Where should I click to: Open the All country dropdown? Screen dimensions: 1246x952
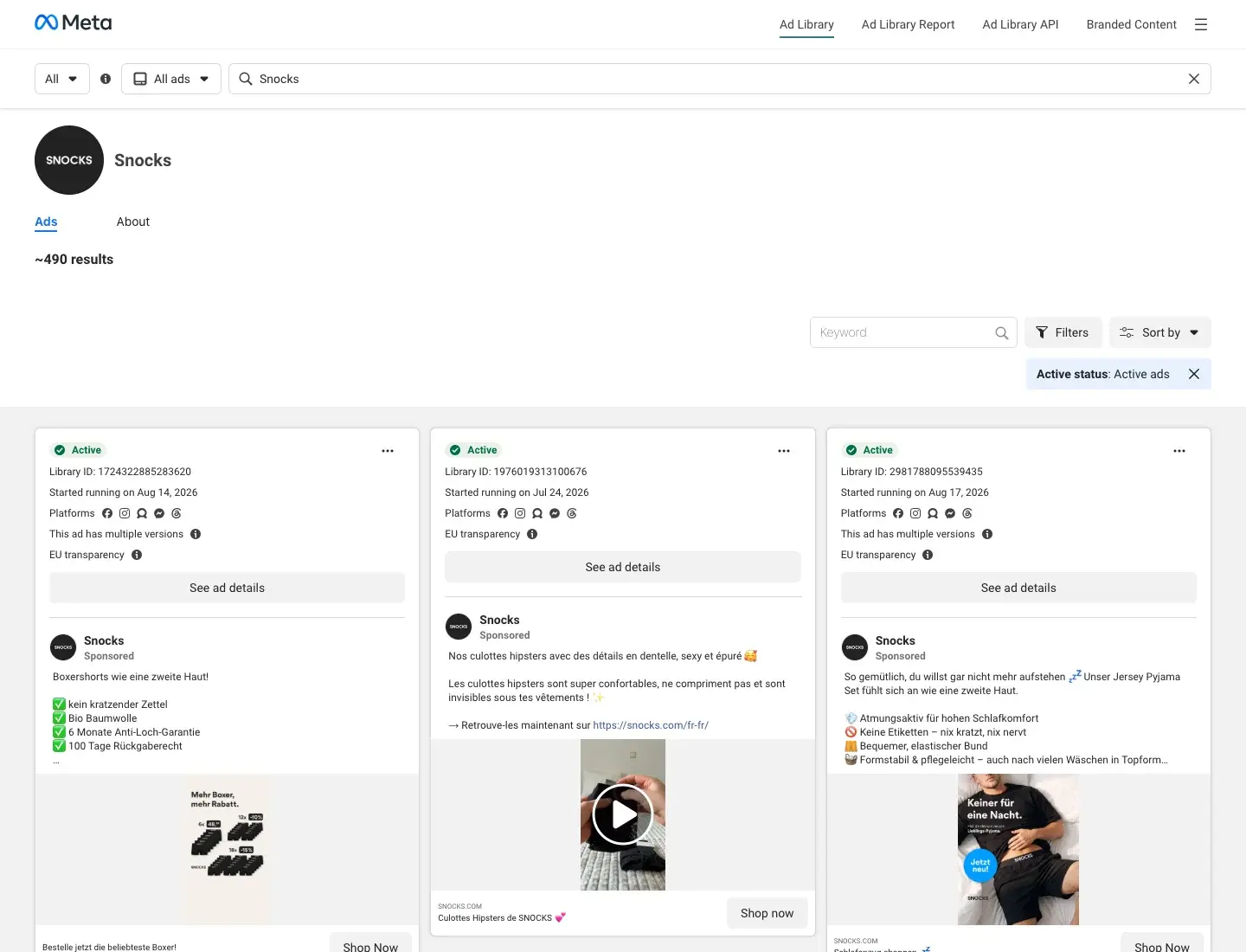point(62,79)
